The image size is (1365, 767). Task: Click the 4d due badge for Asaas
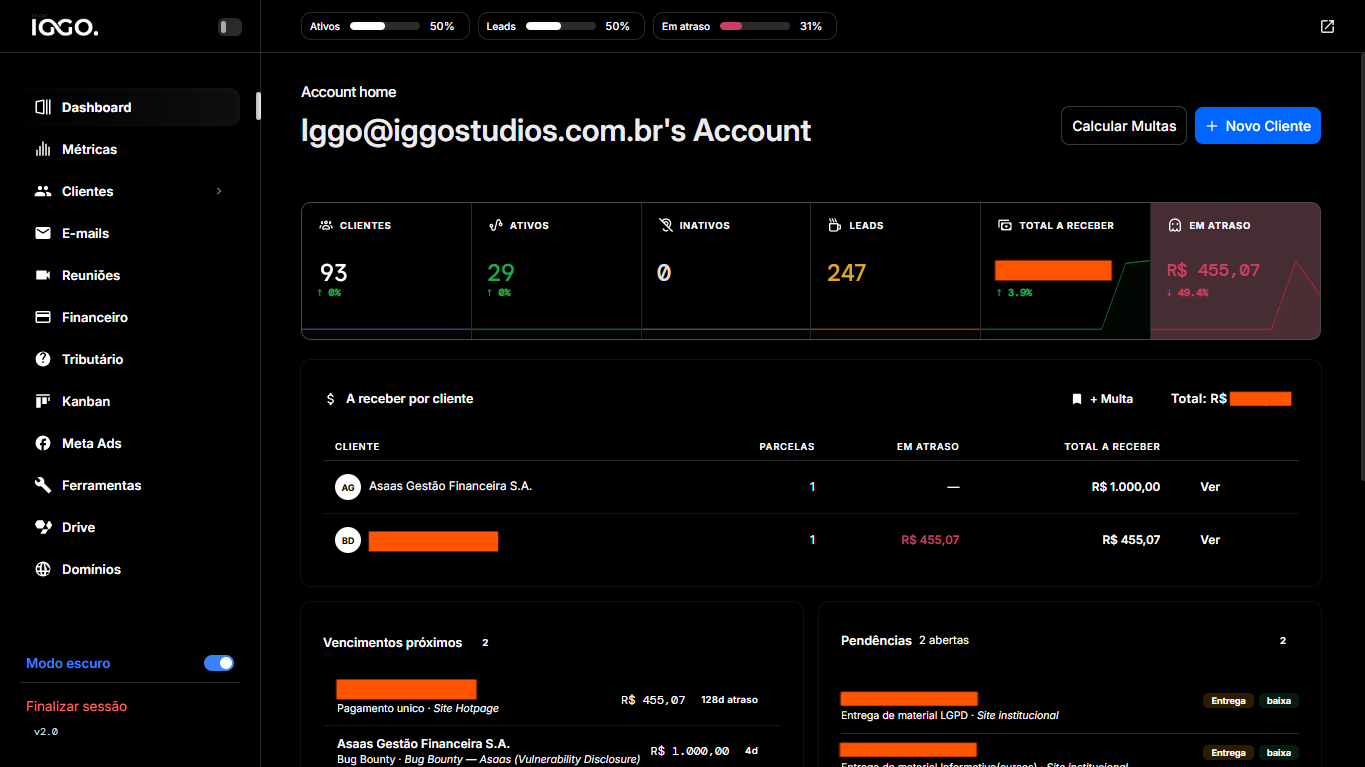coord(751,751)
